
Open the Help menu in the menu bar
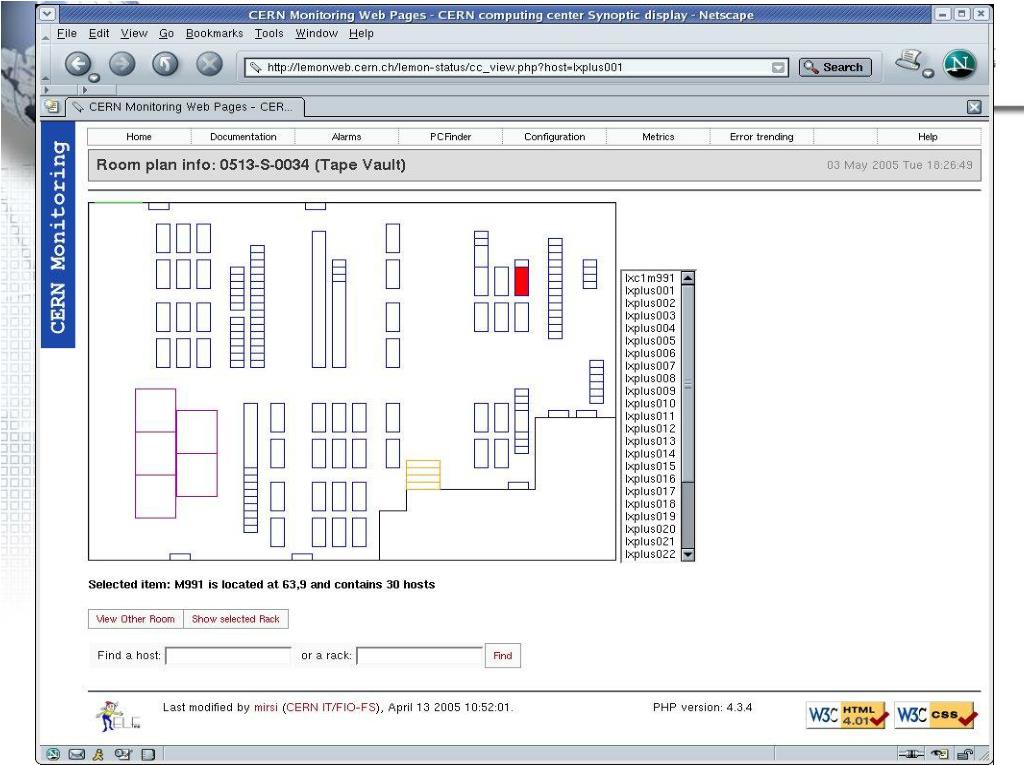pos(361,33)
